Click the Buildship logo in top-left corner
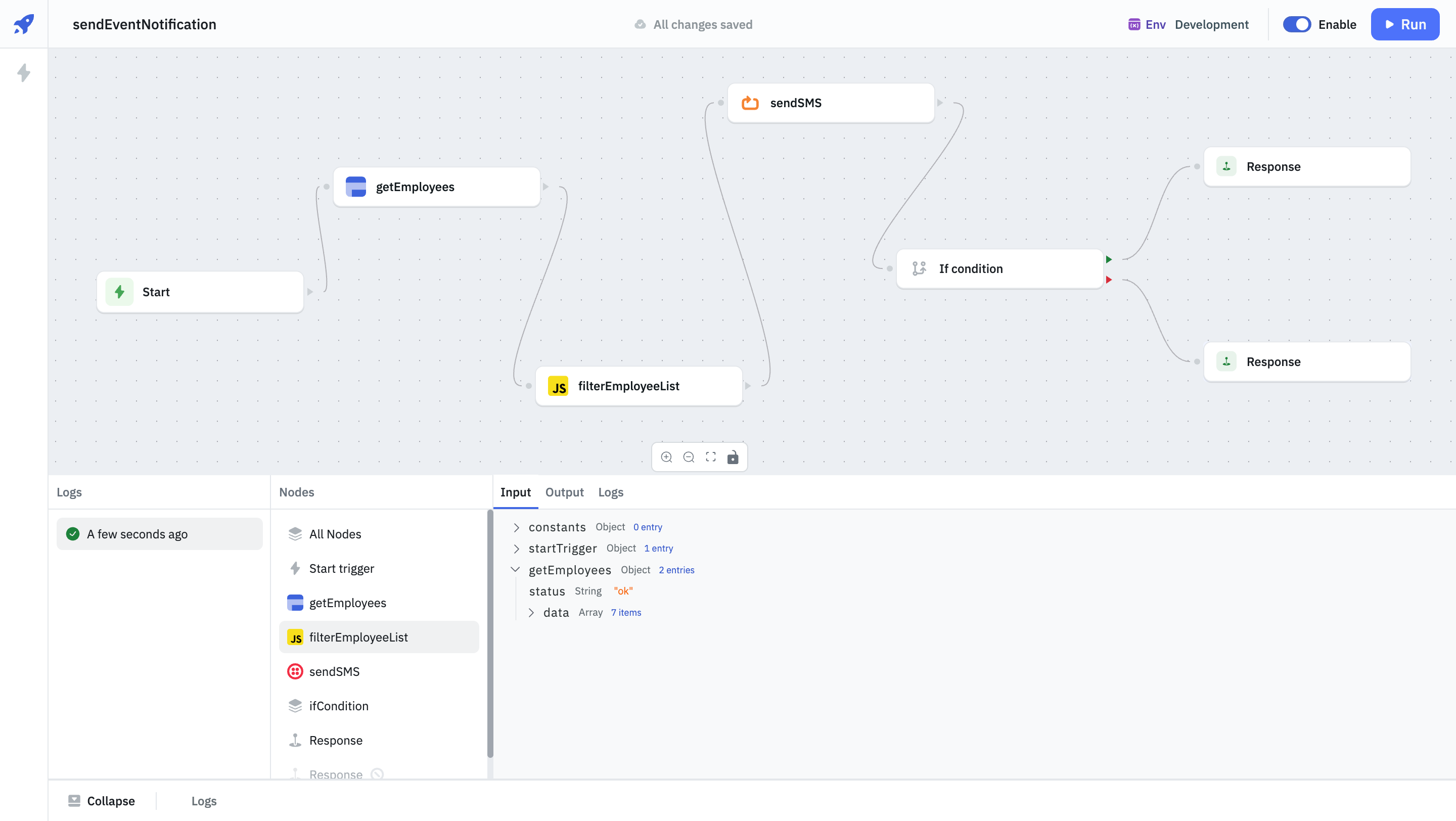The height and width of the screenshot is (821, 1456). (x=24, y=24)
